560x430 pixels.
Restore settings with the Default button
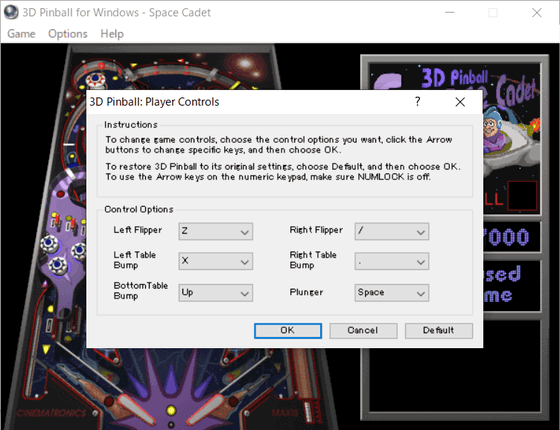(x=439, y=331)
